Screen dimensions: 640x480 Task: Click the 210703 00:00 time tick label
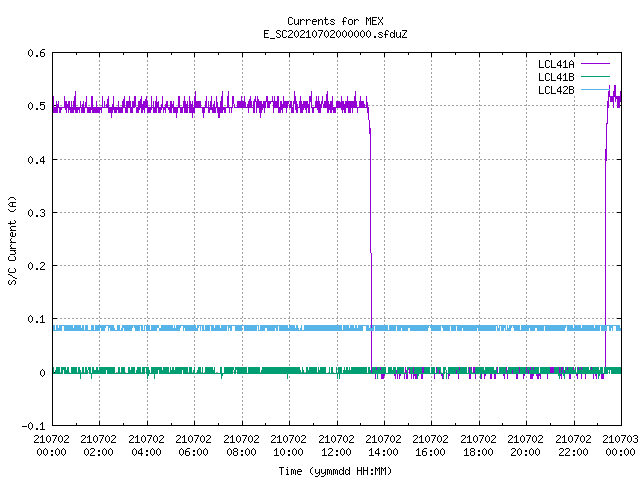click(x=620, y=445)
